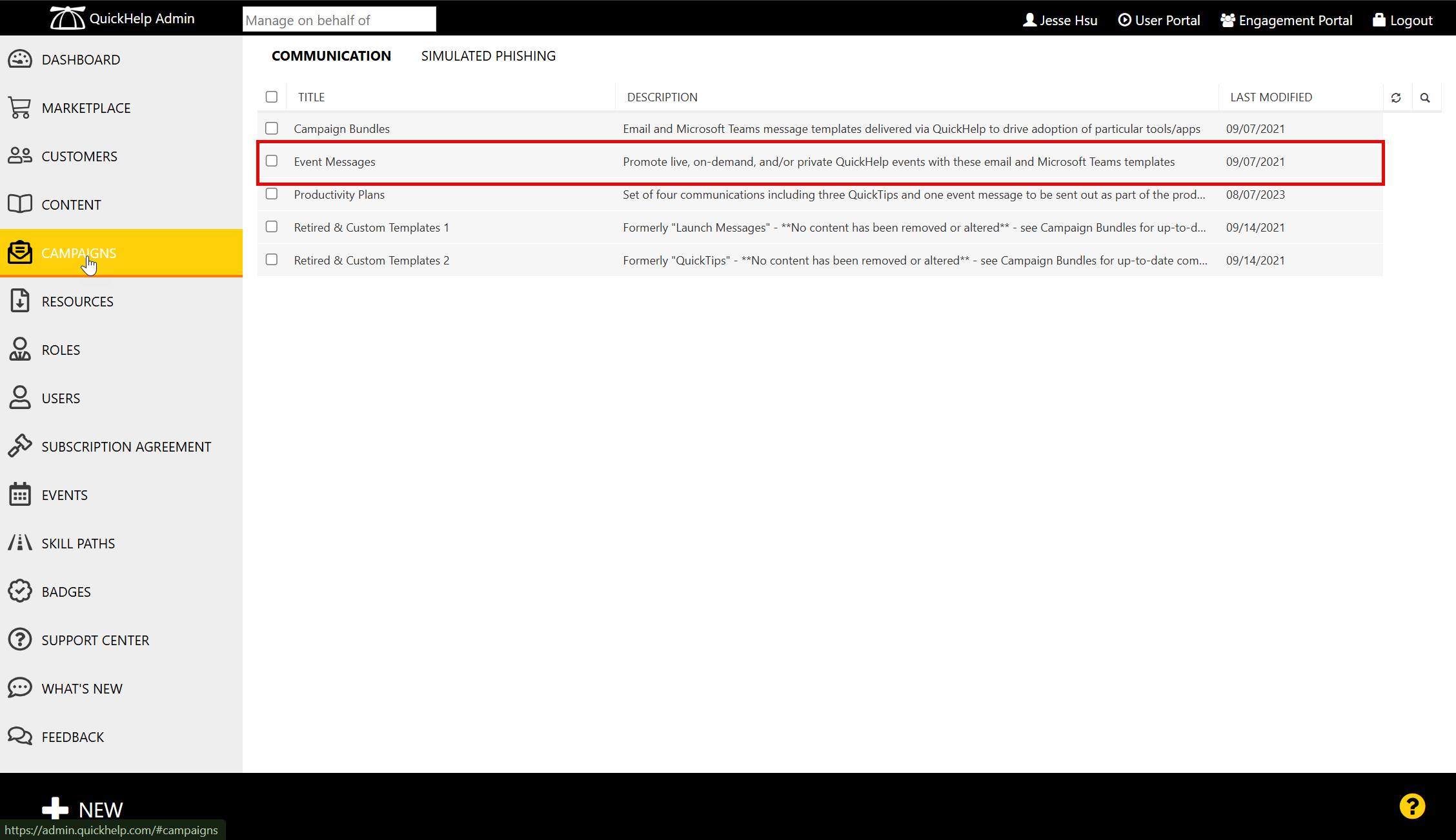Screen dimensions: 1456x840
Task: Open Marketplace via the shopping cart icon
Action: [20, 108]
